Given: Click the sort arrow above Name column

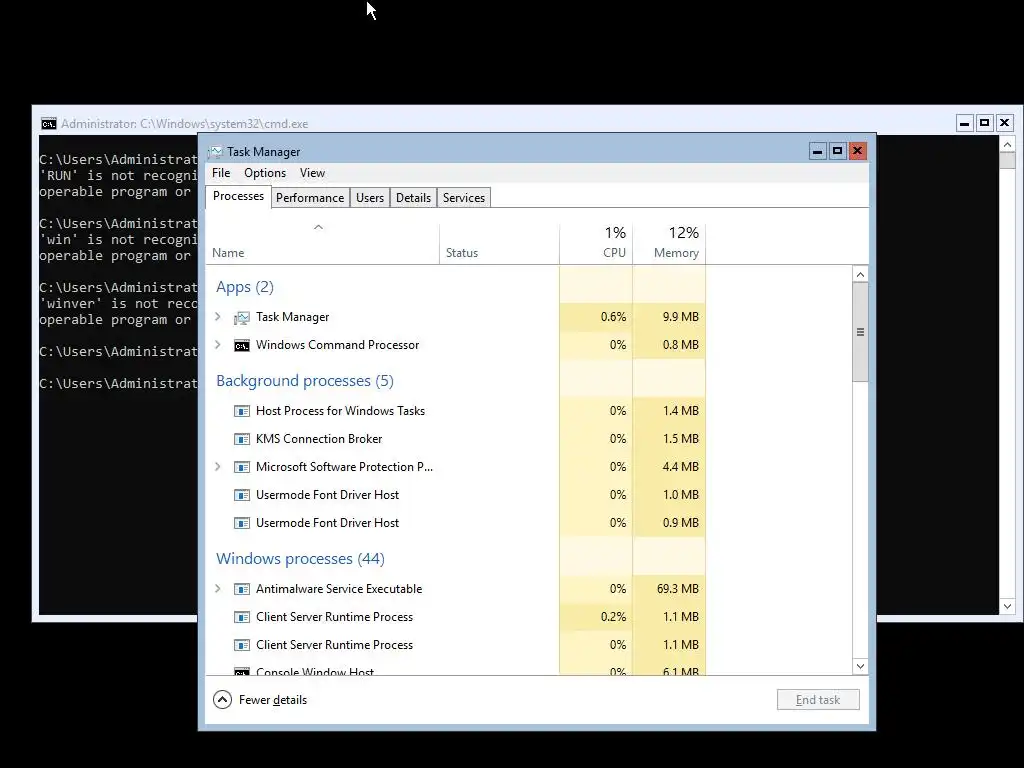Looking at the screenshot, I should coord(319,227).
